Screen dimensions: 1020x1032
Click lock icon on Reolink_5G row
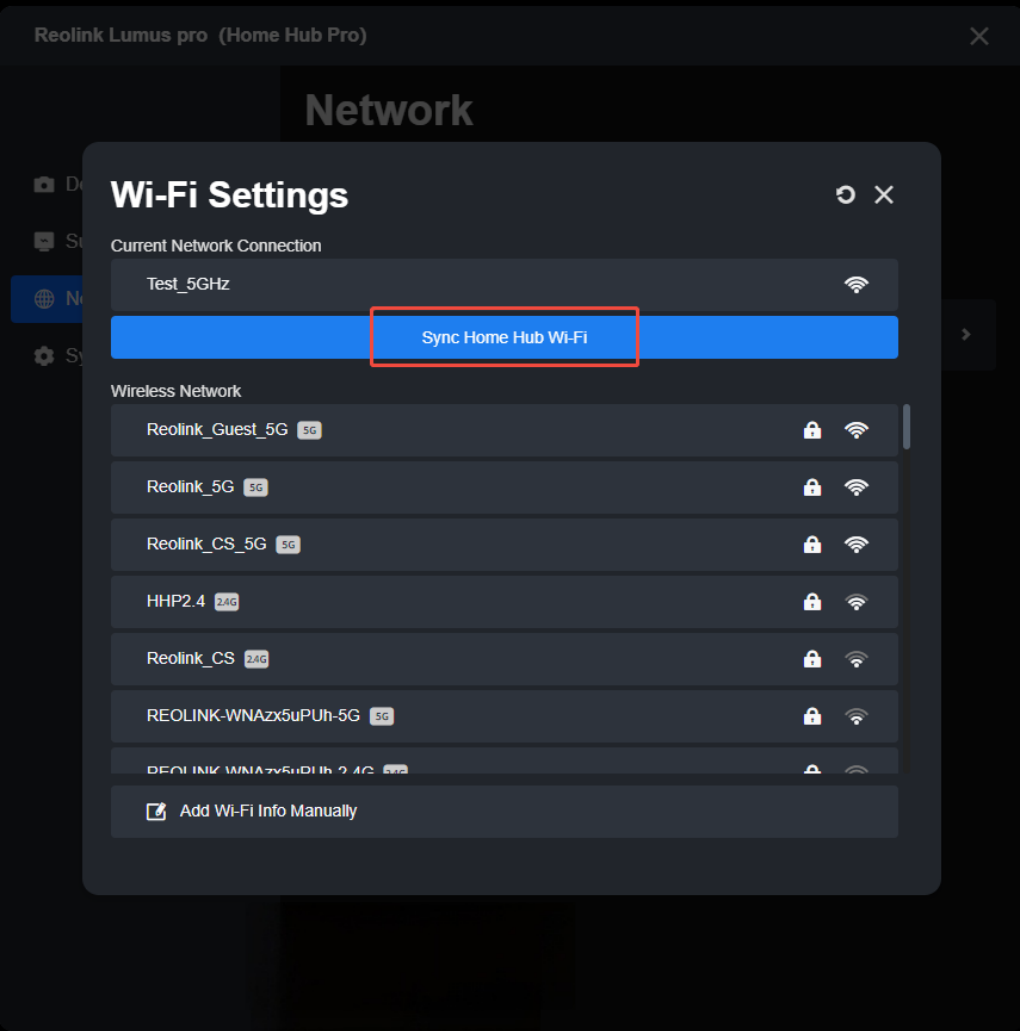813,487
